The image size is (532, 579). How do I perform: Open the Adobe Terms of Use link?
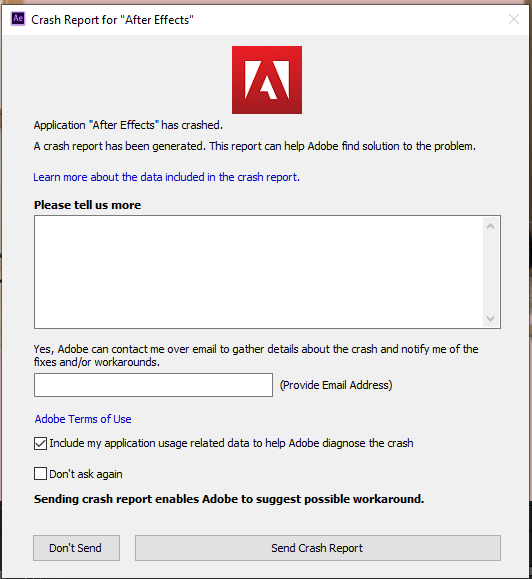pyautogui.click(x=83, y=419)
